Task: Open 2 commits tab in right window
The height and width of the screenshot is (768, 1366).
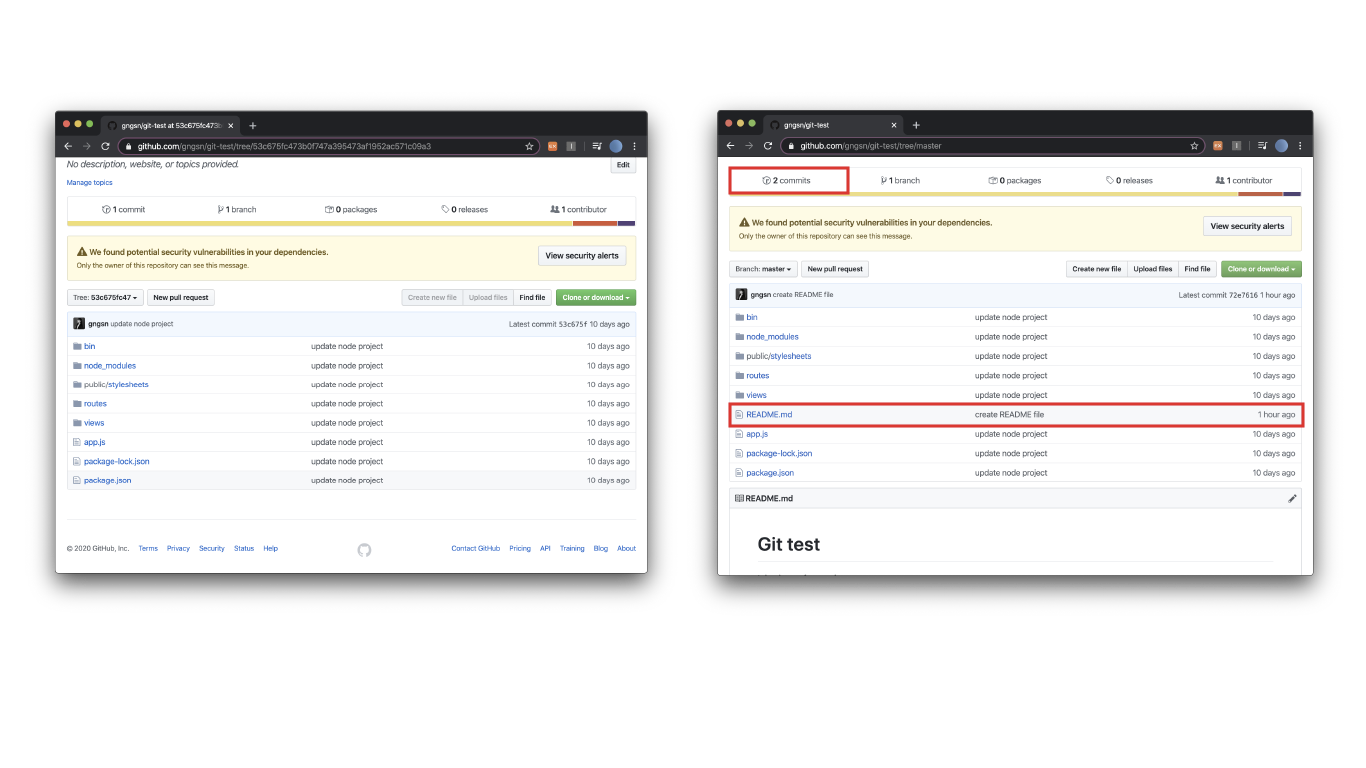Action: pyautogui.click(x=786, y=181)
